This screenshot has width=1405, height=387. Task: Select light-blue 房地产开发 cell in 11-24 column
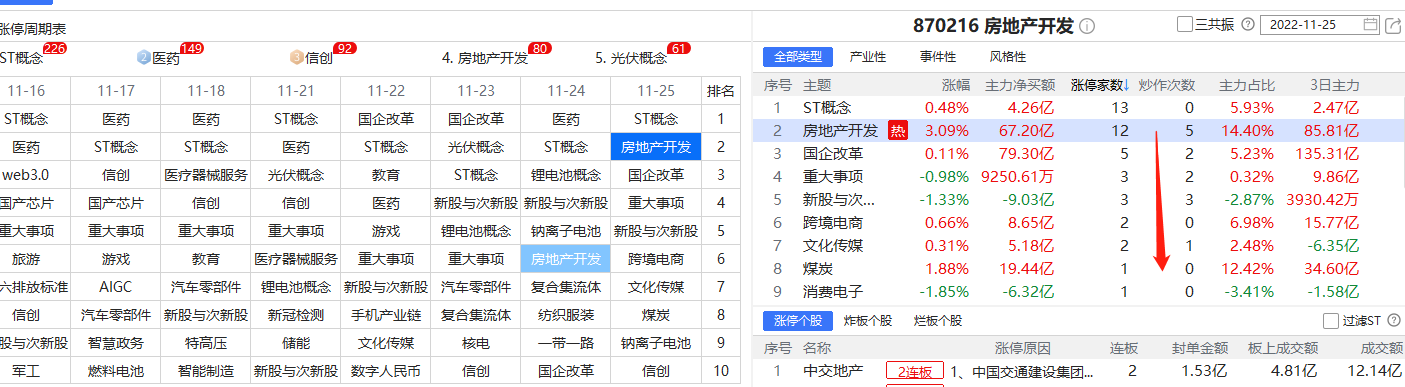pyautogui.click(x=566, y=259)
